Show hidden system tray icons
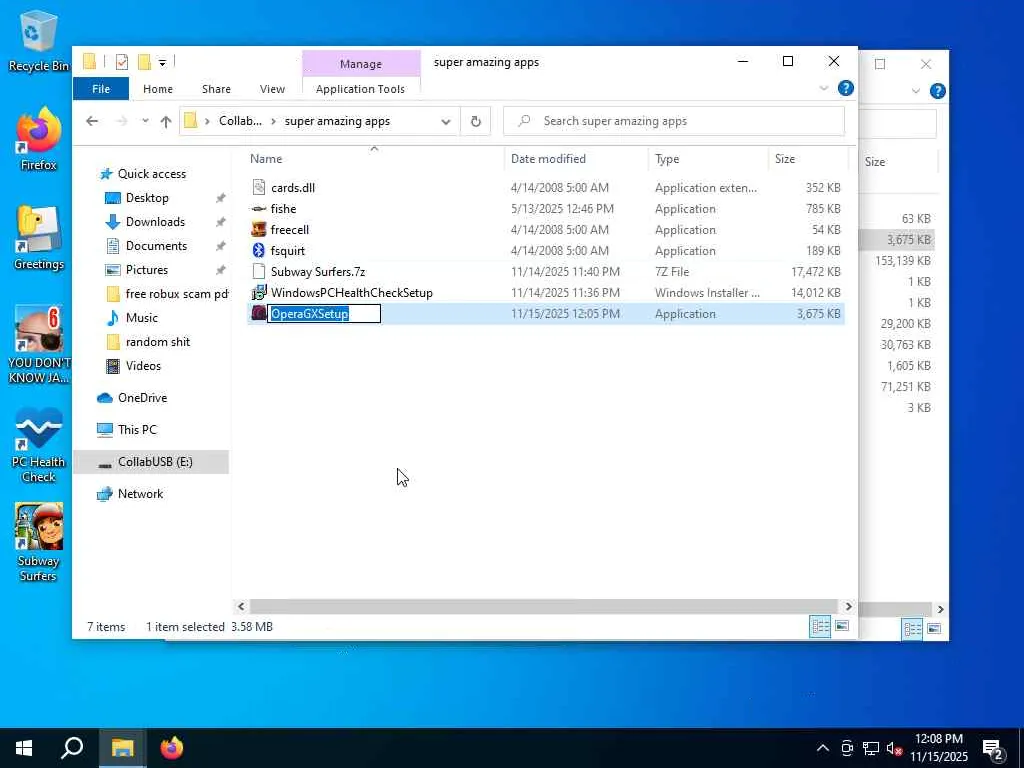 pyautogui.click(x=823, y=748)
